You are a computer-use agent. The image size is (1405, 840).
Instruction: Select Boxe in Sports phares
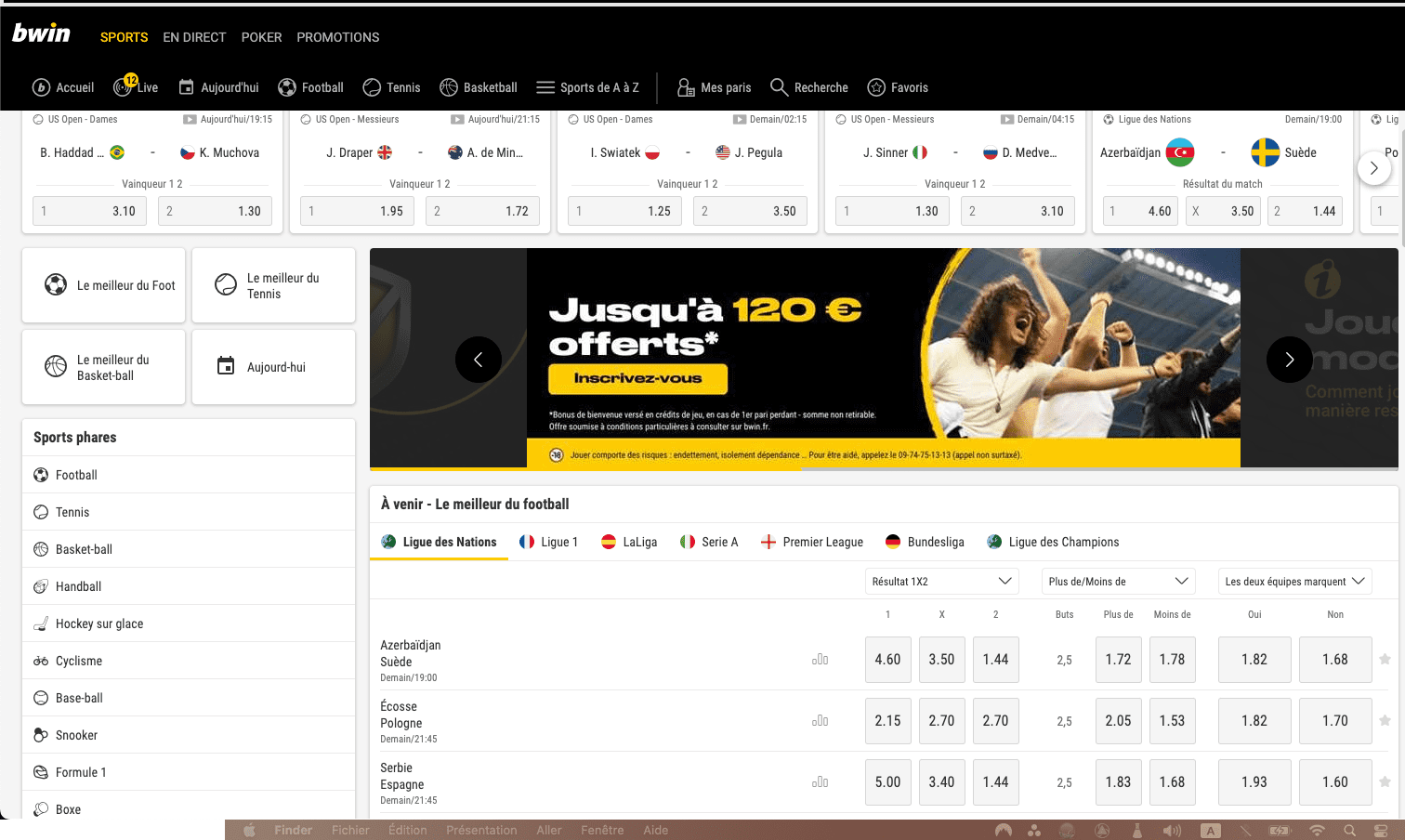pyautogui.click(x=189, y=806)
